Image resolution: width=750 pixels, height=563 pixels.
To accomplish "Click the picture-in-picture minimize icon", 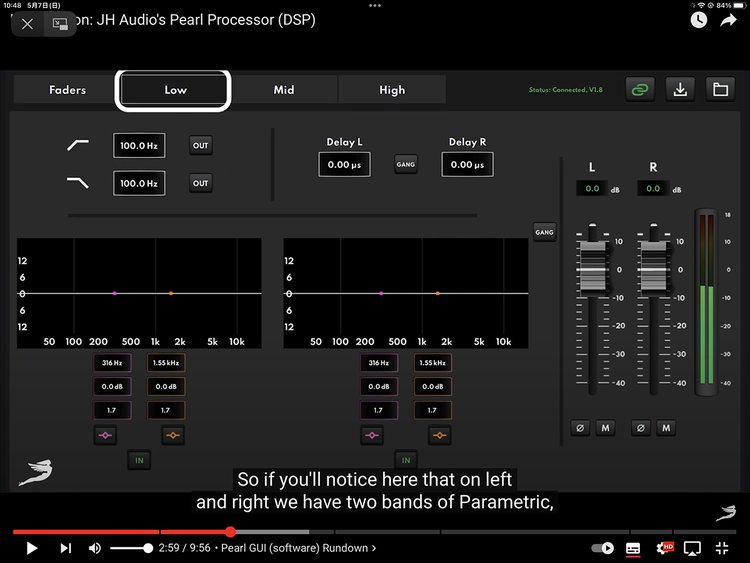I will pyautogui.click(x=60, y=24).
